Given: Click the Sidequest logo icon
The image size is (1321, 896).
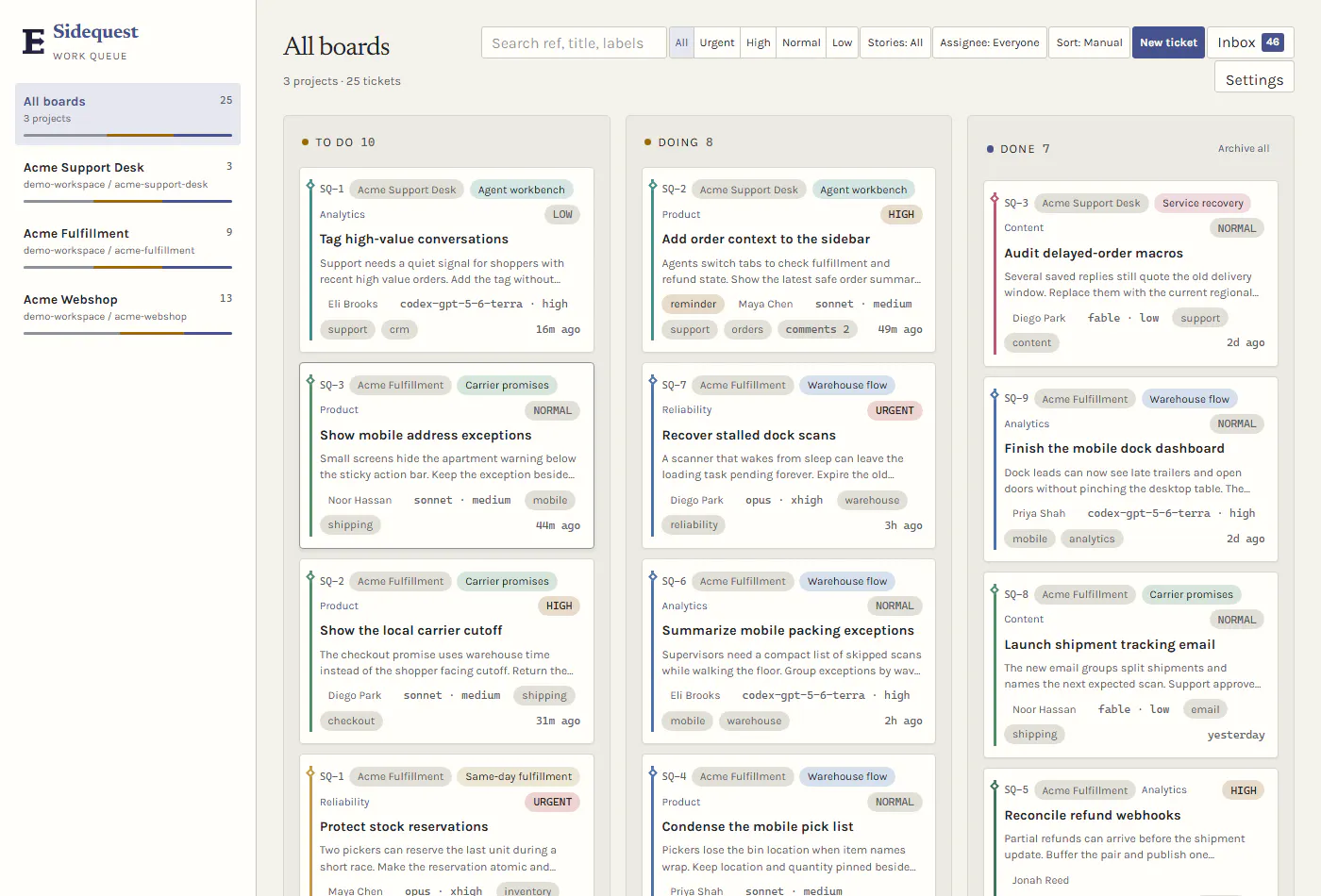Looking at the screenshot, I should click(34, 41).
